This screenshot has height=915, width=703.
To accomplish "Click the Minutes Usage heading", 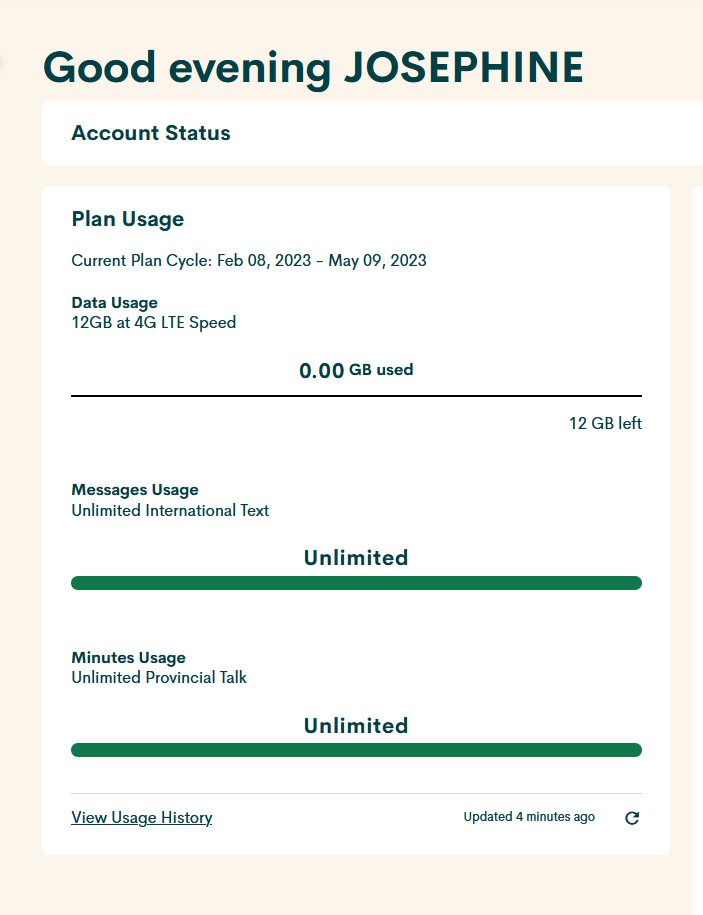I will tap(126, 657).
